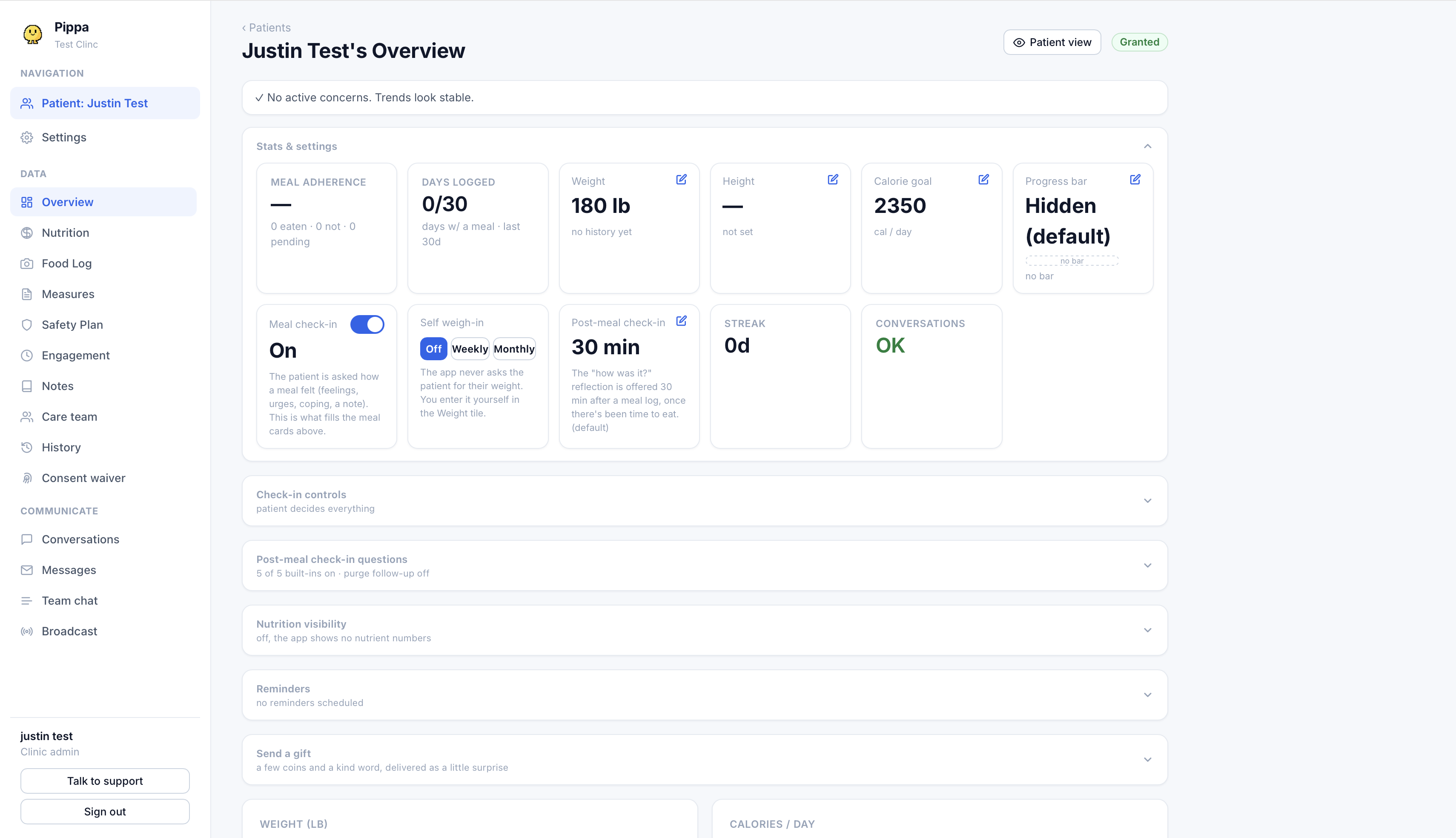1456x838 pixels.
Task: Open the Conversations page
Action: [x=103, y=539]
